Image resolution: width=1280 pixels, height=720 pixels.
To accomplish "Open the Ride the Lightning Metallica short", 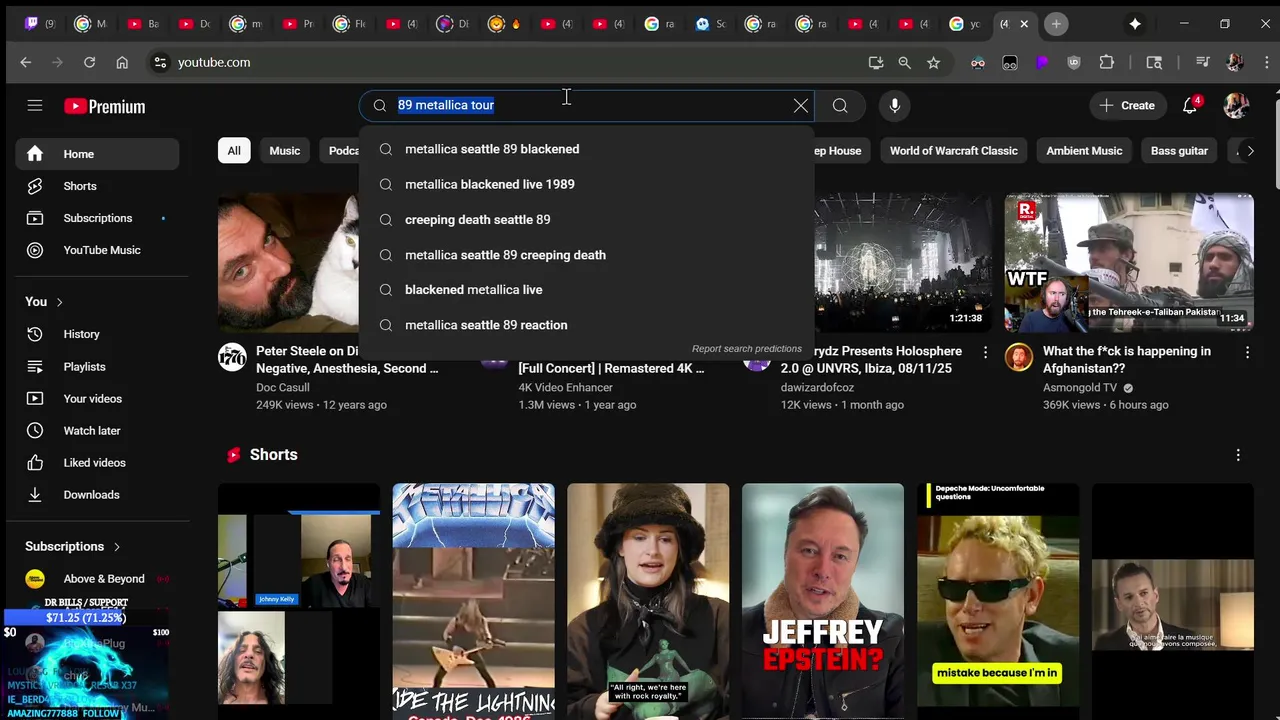I will 473,600.
